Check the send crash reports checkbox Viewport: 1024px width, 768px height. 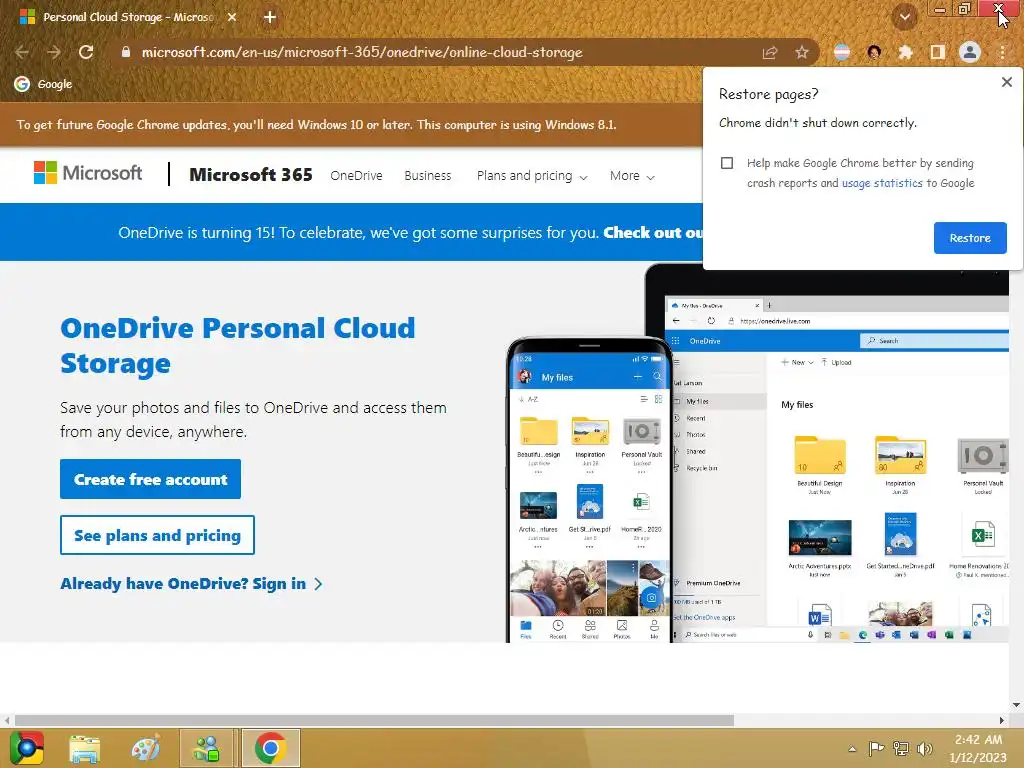[x=727, y=163]
